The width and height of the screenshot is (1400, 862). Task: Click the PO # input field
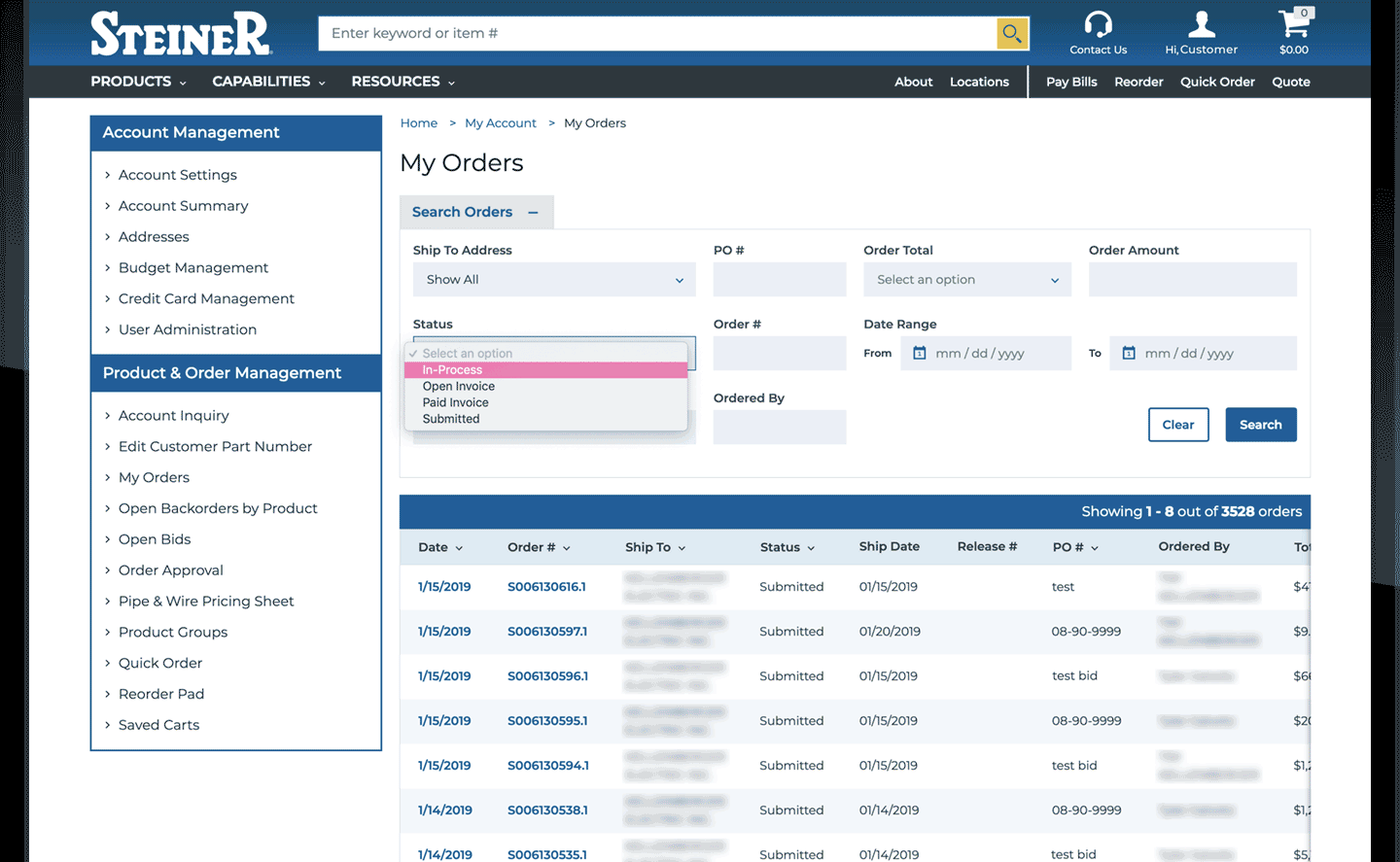pyautogui.click(x=780, y=280)
